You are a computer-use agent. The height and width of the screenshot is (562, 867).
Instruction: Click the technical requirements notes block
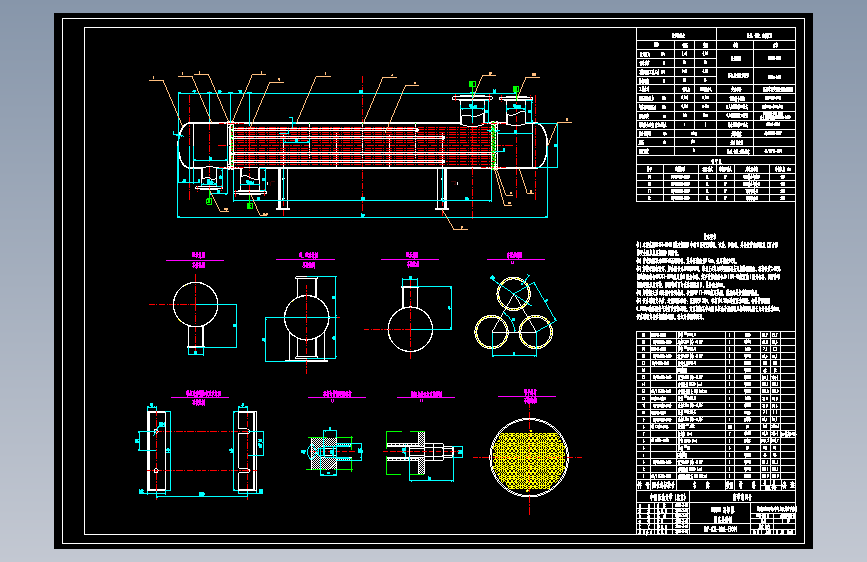(x=709, y=277)
